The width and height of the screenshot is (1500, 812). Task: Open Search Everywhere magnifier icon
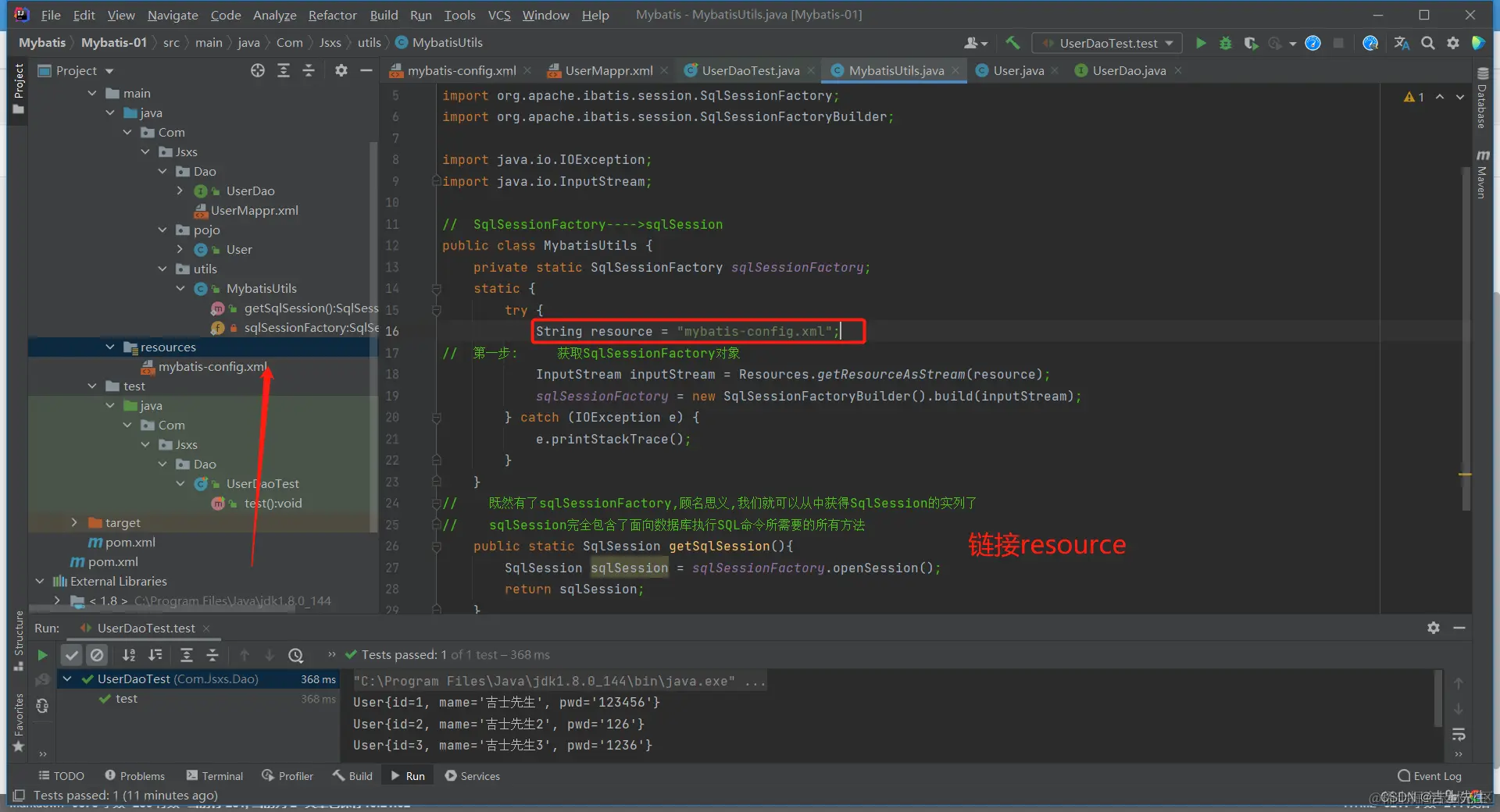(1427, 43)
